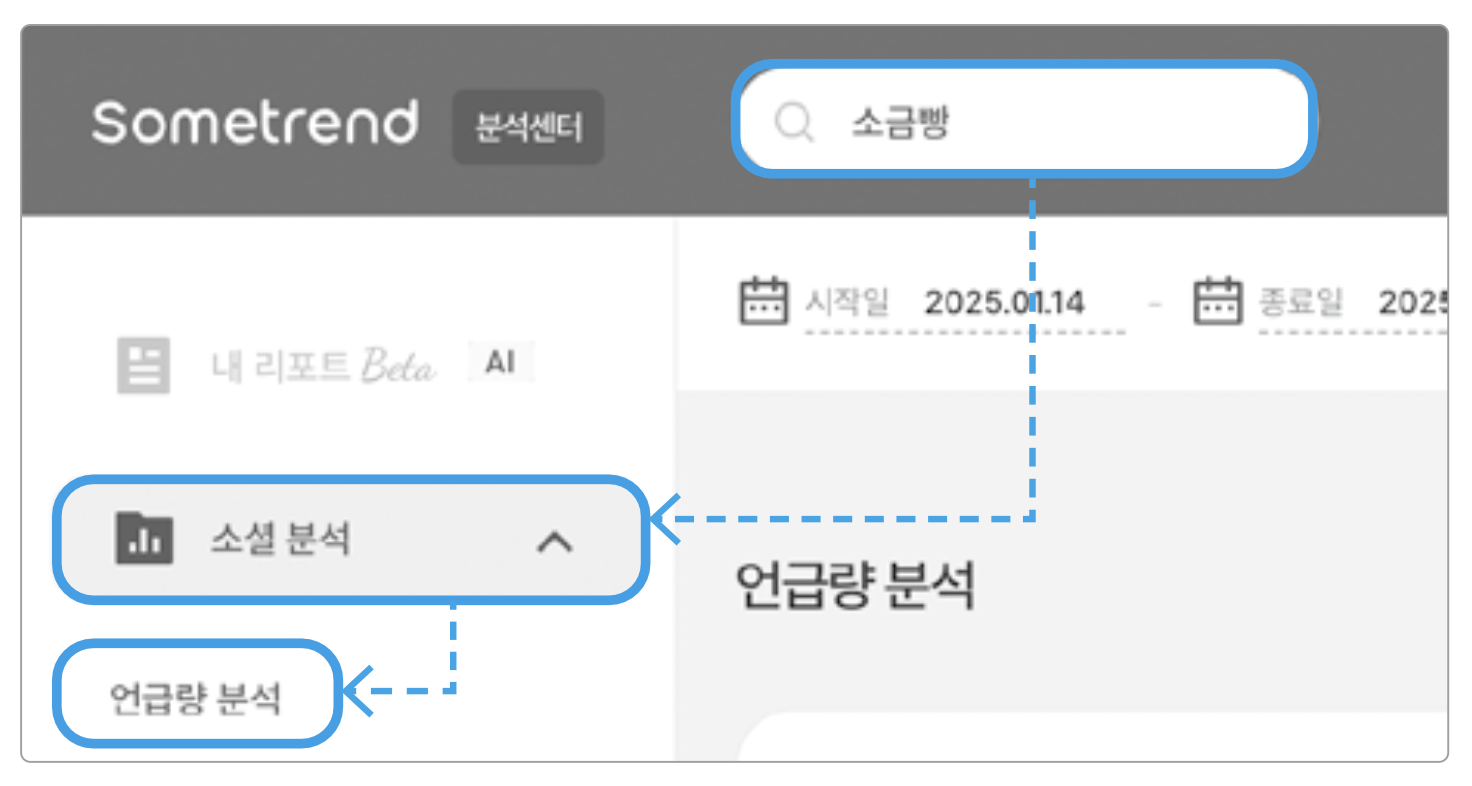1472x786 pixels.
Task: Open the 종료일 calendar icon
Action: coord(1217,301)
